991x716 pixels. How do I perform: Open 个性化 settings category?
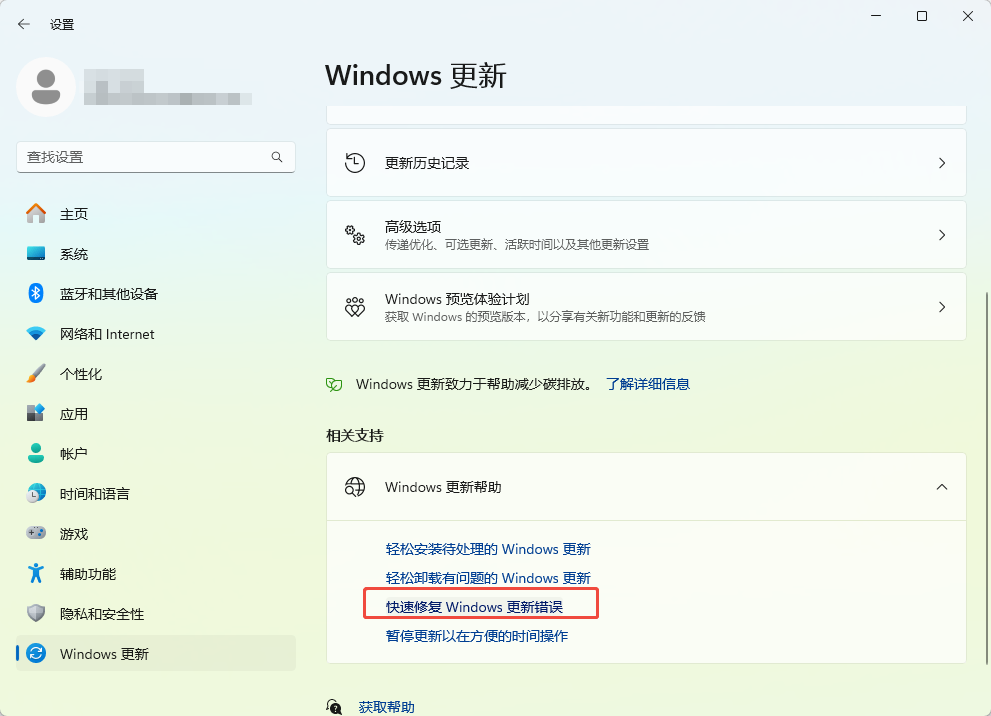155,373
